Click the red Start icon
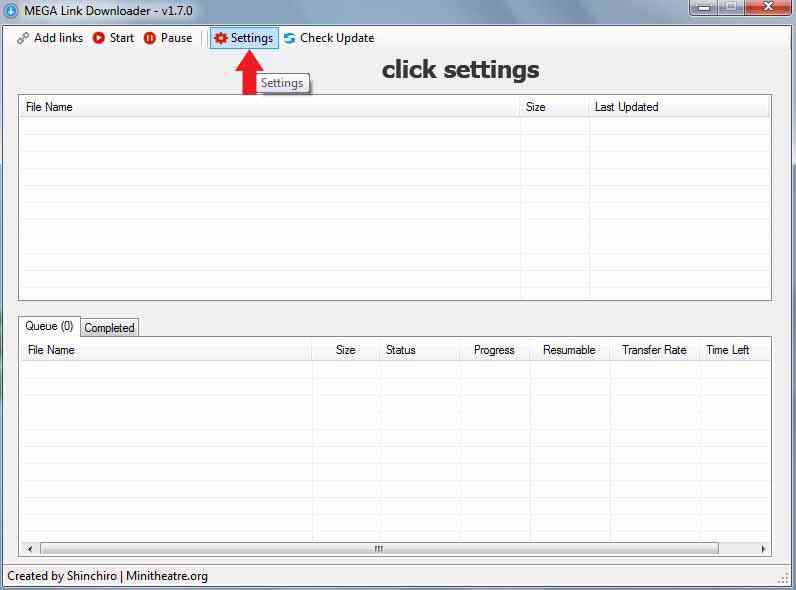 pos(98,38)
